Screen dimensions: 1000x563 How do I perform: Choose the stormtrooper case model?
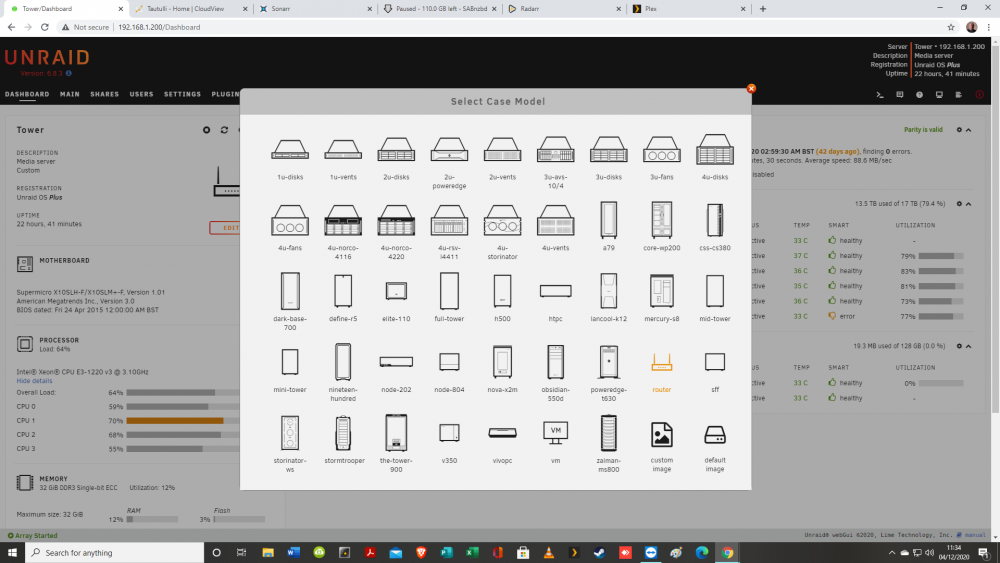343,433
